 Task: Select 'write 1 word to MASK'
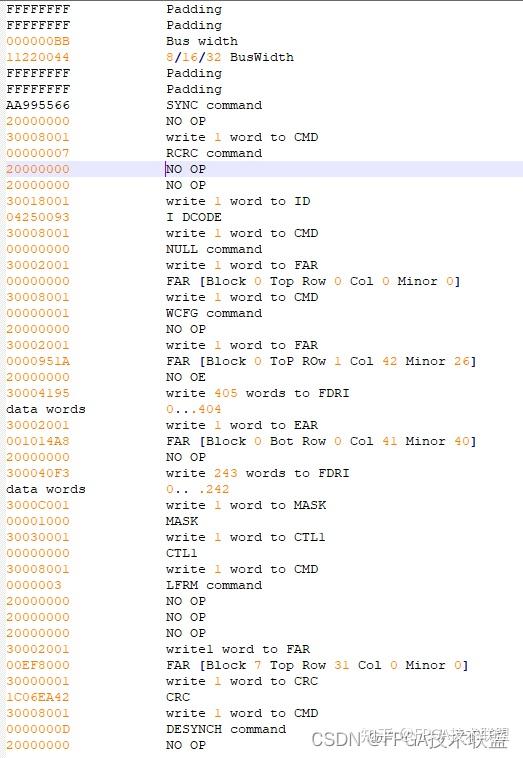246,505
